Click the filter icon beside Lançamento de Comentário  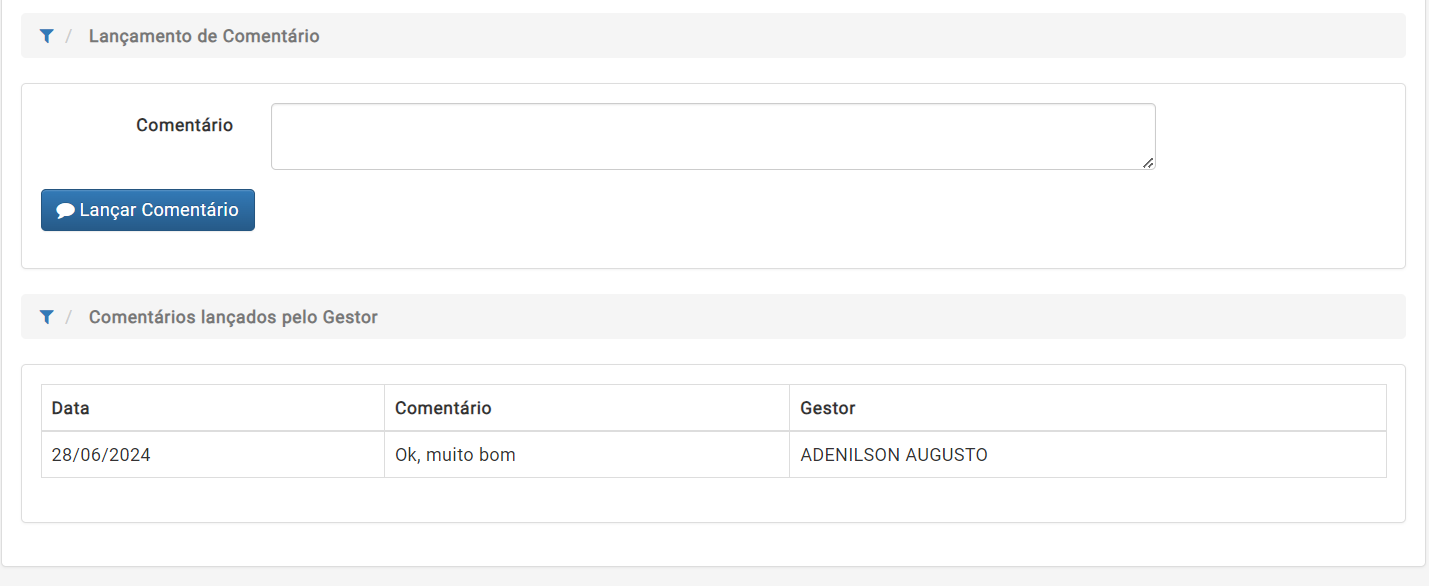pyautogui.click(x=46, y=36)
